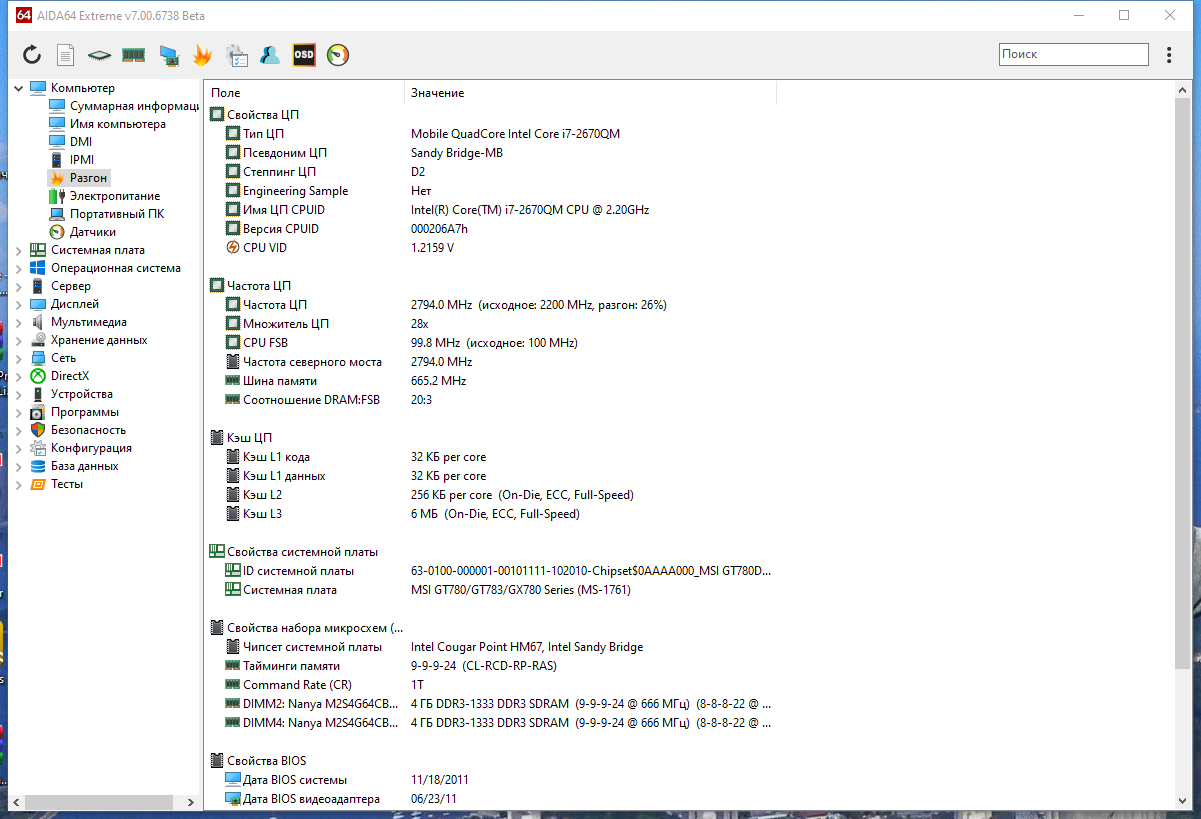The height and width of the screenshot is (819, 1201).
Task: Click the ID системной платы board icon
Action: point(233,571)
